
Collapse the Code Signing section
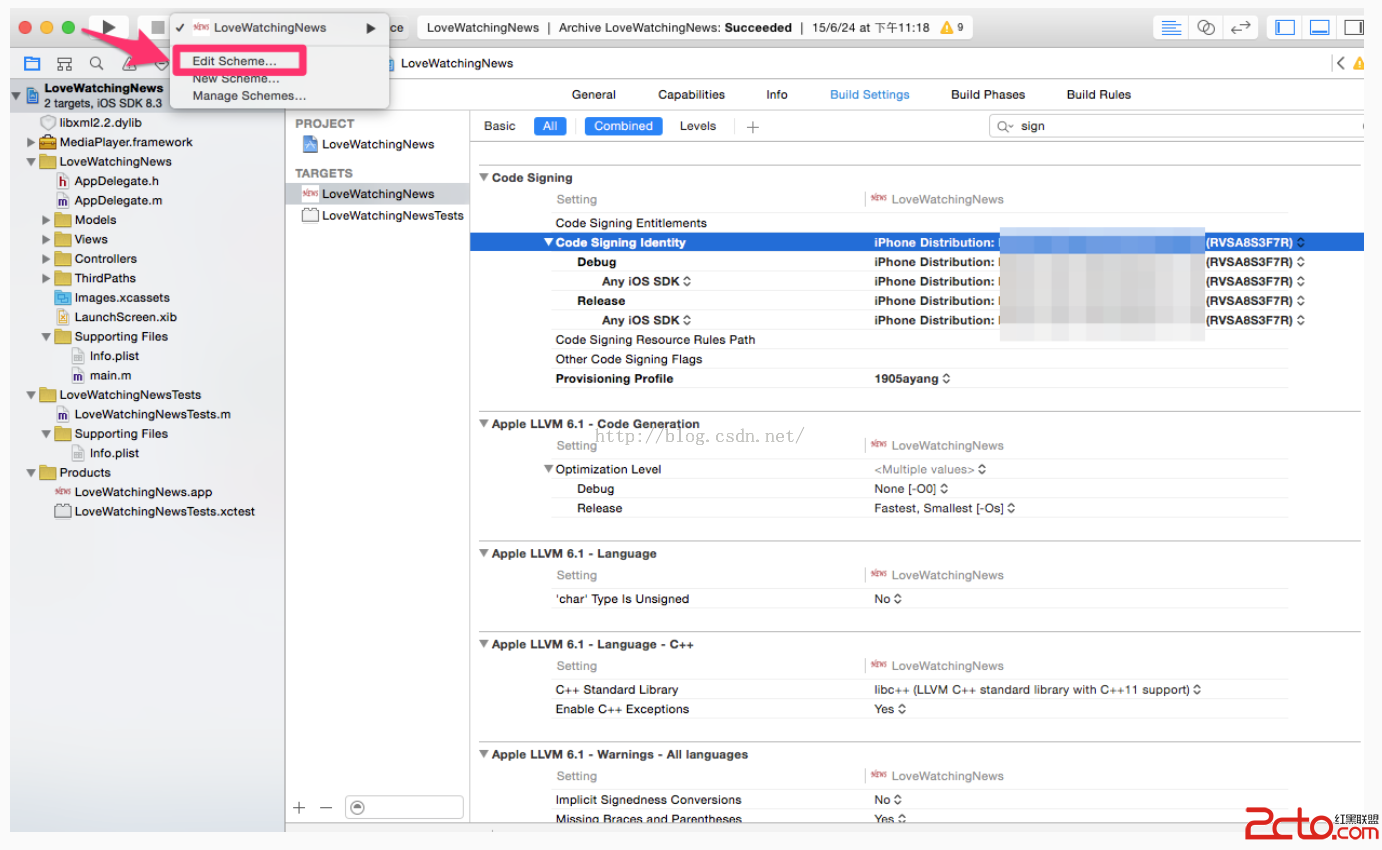point(484,178)
